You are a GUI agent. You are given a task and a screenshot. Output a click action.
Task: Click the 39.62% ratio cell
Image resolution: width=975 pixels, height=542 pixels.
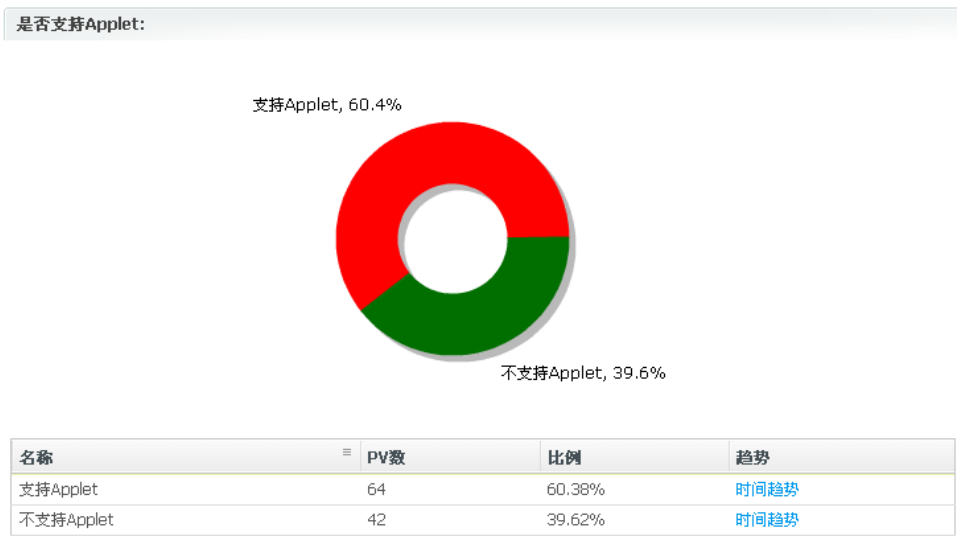pos(576,520)
